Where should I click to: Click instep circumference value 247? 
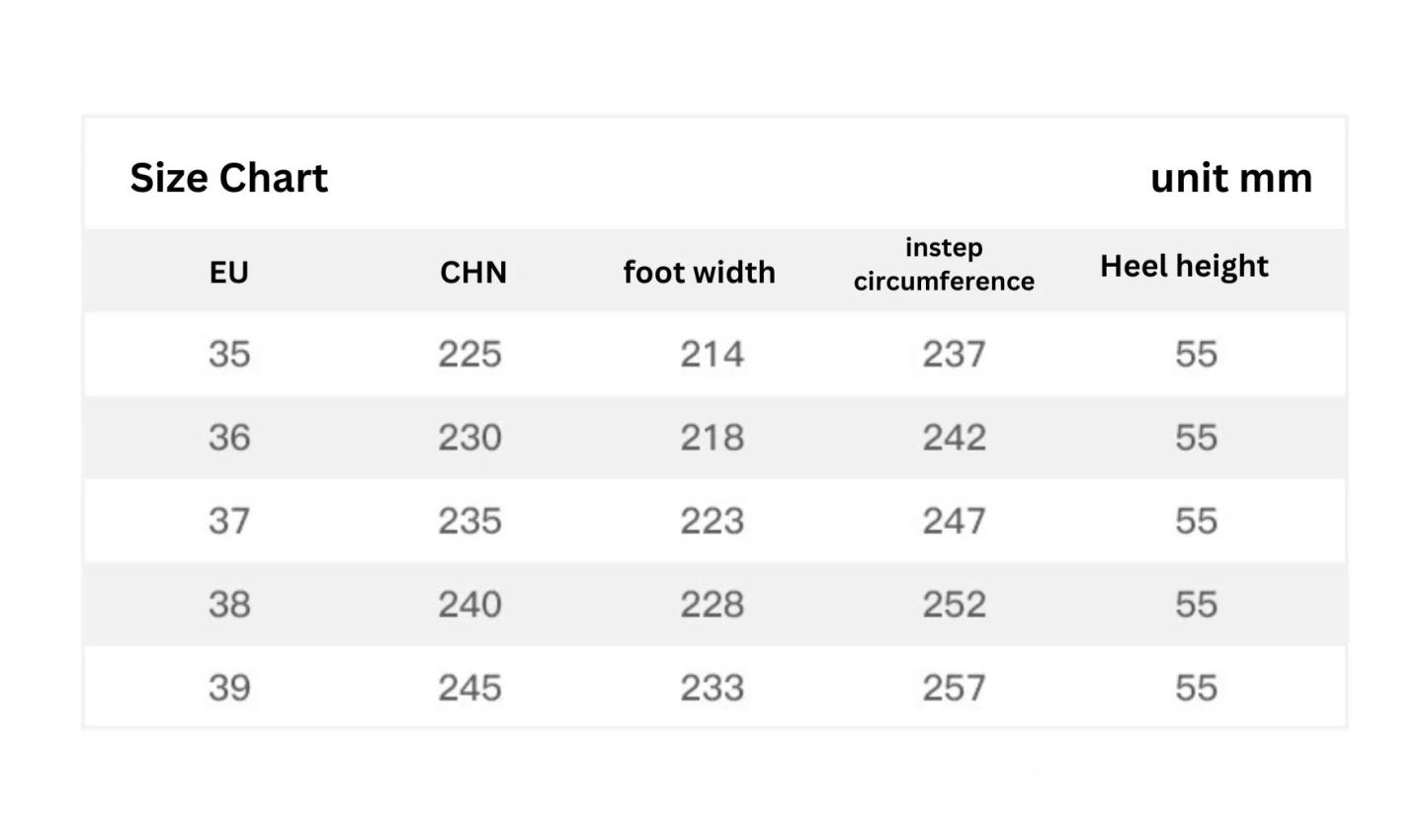coord(954,521)
